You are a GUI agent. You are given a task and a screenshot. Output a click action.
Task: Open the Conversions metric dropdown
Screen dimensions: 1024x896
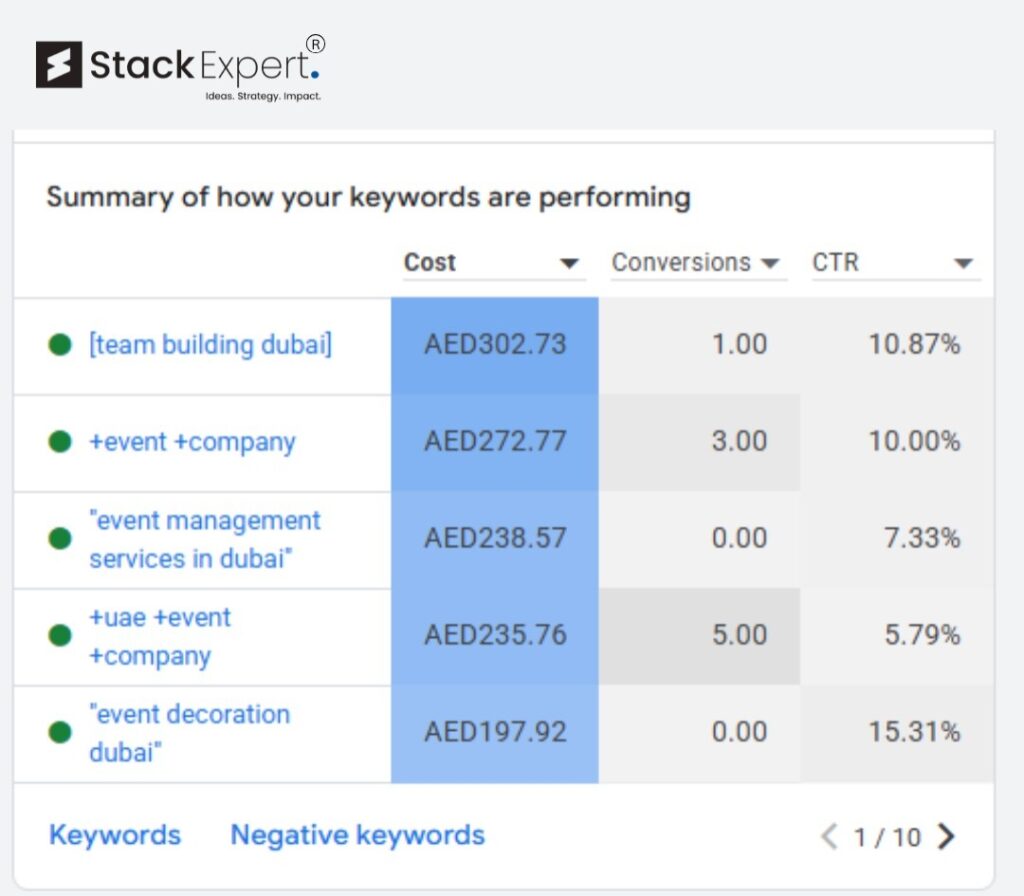tap(770, 263)
